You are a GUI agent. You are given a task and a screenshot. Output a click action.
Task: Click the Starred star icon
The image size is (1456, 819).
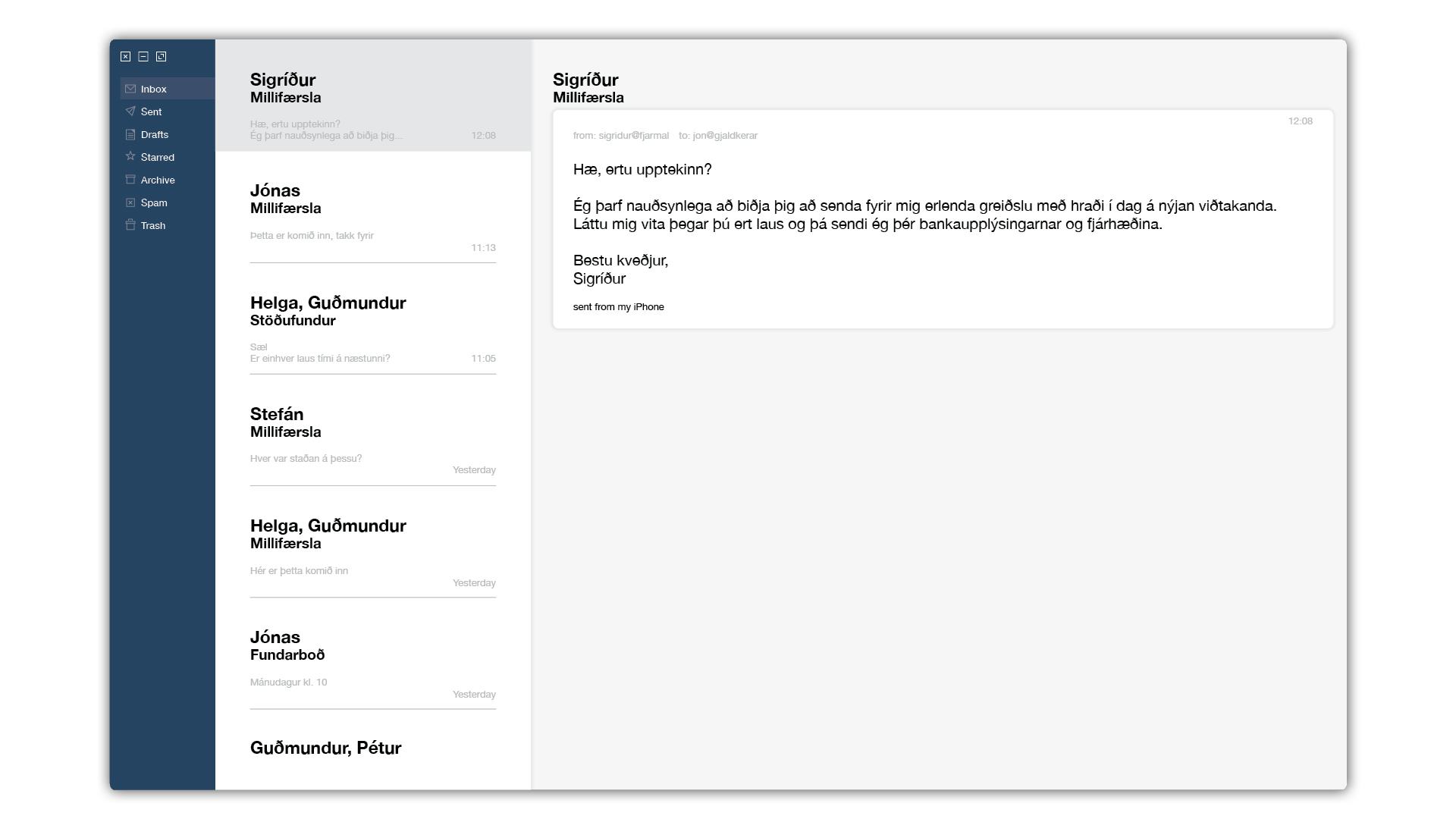130,156
